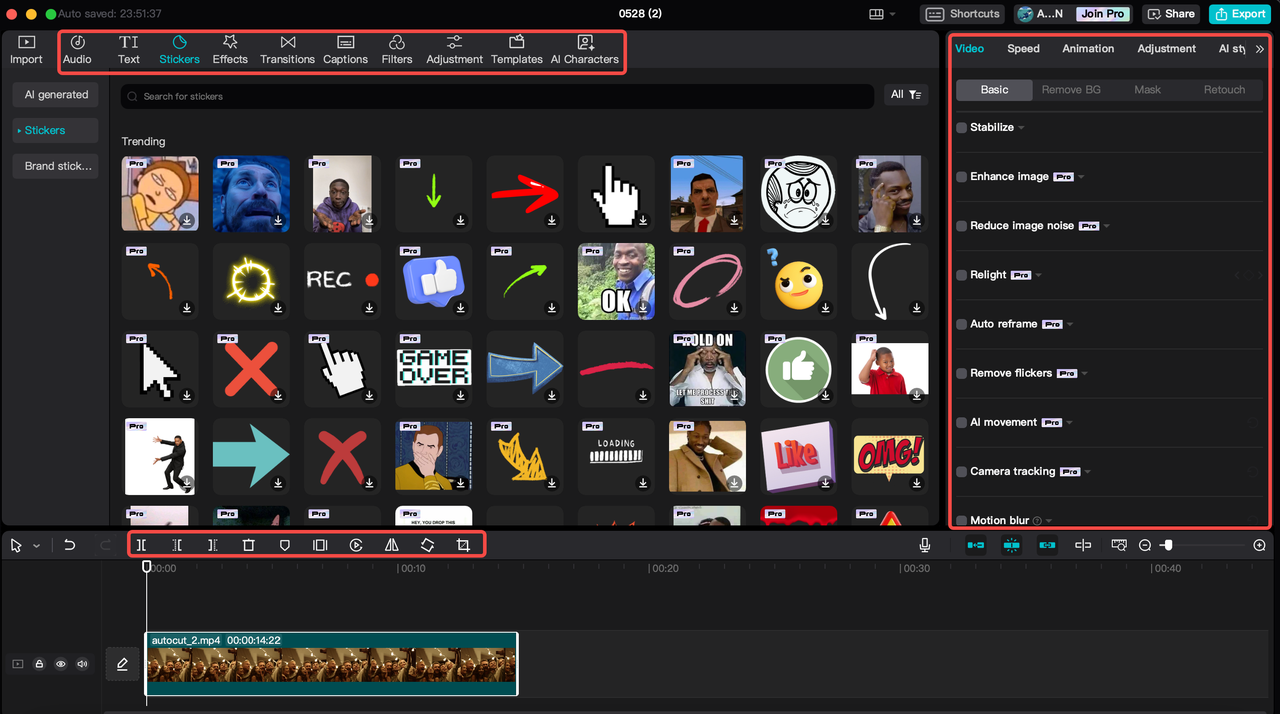Screen dimensions: 1280x714
Task: Open the Text panel
Action: point(129,50)
